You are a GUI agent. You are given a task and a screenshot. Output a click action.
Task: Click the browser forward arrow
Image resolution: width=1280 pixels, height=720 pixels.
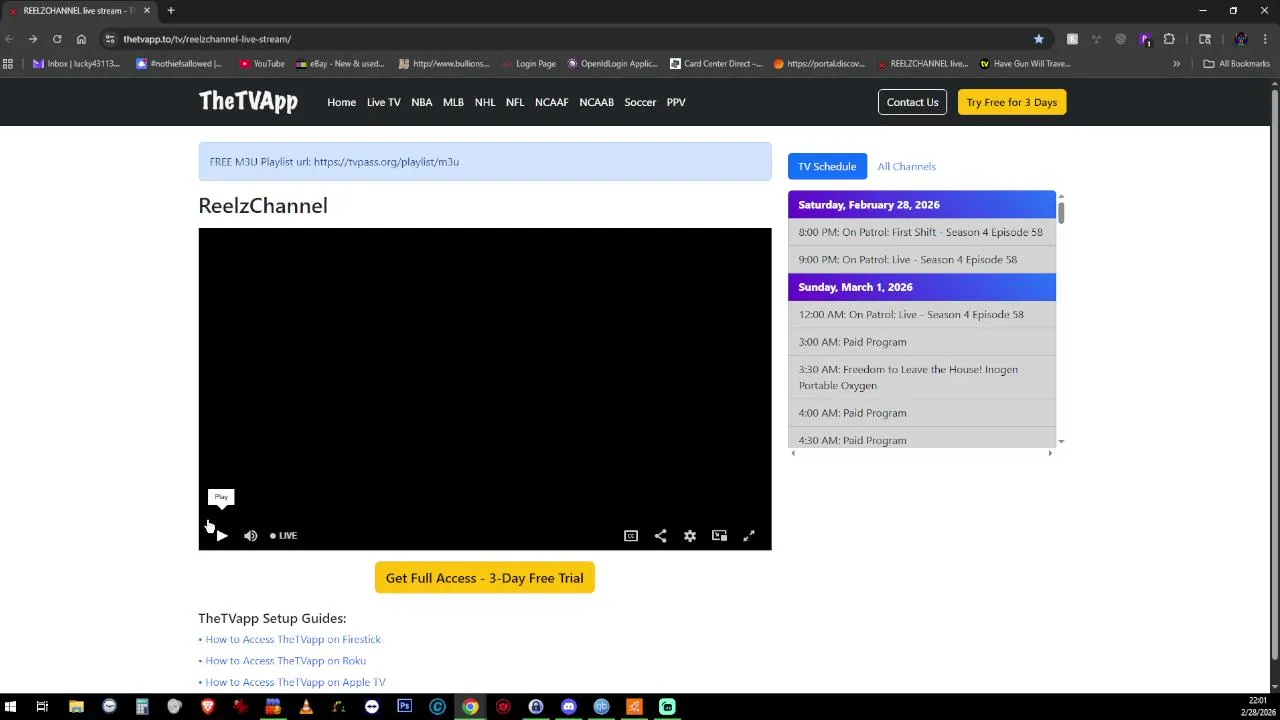[x=33, y=39]
